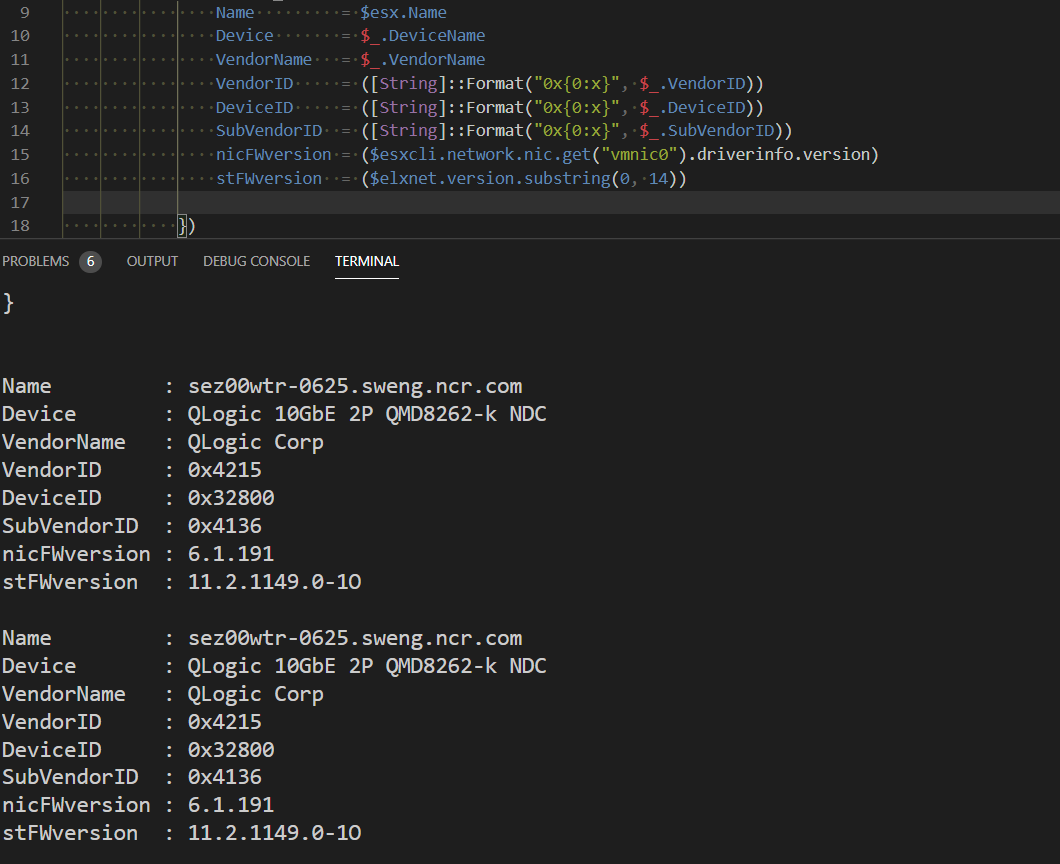
Task: Click first 0x32800 DeviceID value
Action: [x=231, y=498]
